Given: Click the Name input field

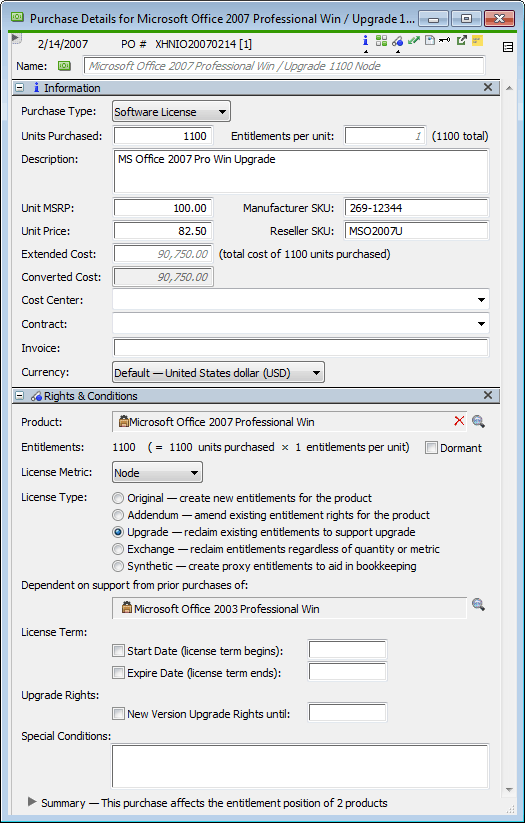Looking at the screenshot, I should point(284,66).
